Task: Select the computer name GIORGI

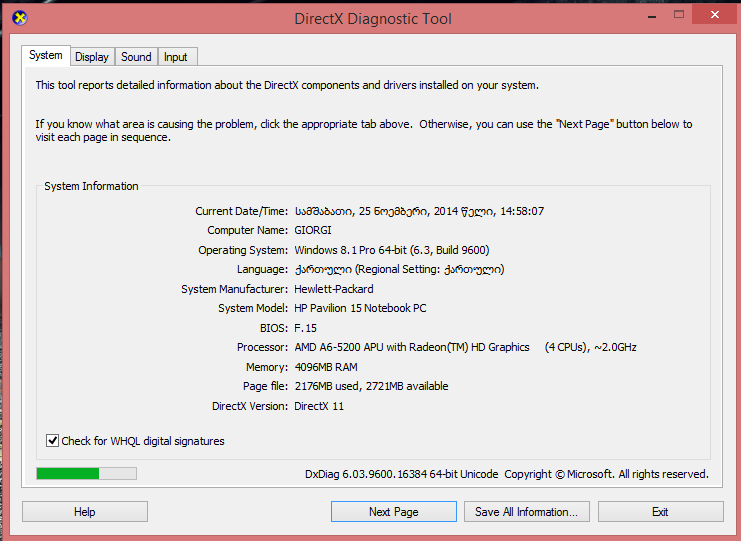Action: tap(313, 231)
